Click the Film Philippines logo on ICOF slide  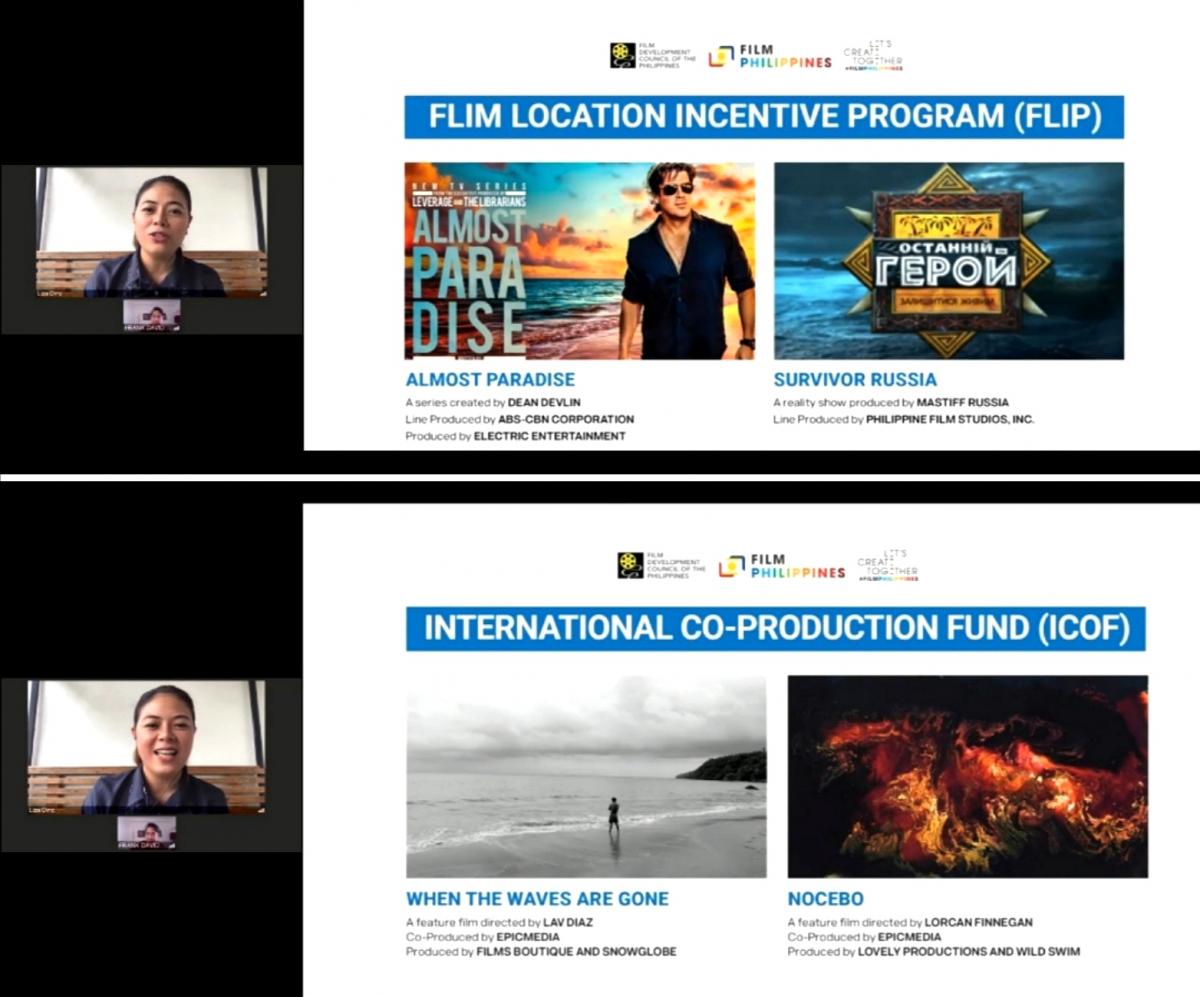[x=782, y=566]
